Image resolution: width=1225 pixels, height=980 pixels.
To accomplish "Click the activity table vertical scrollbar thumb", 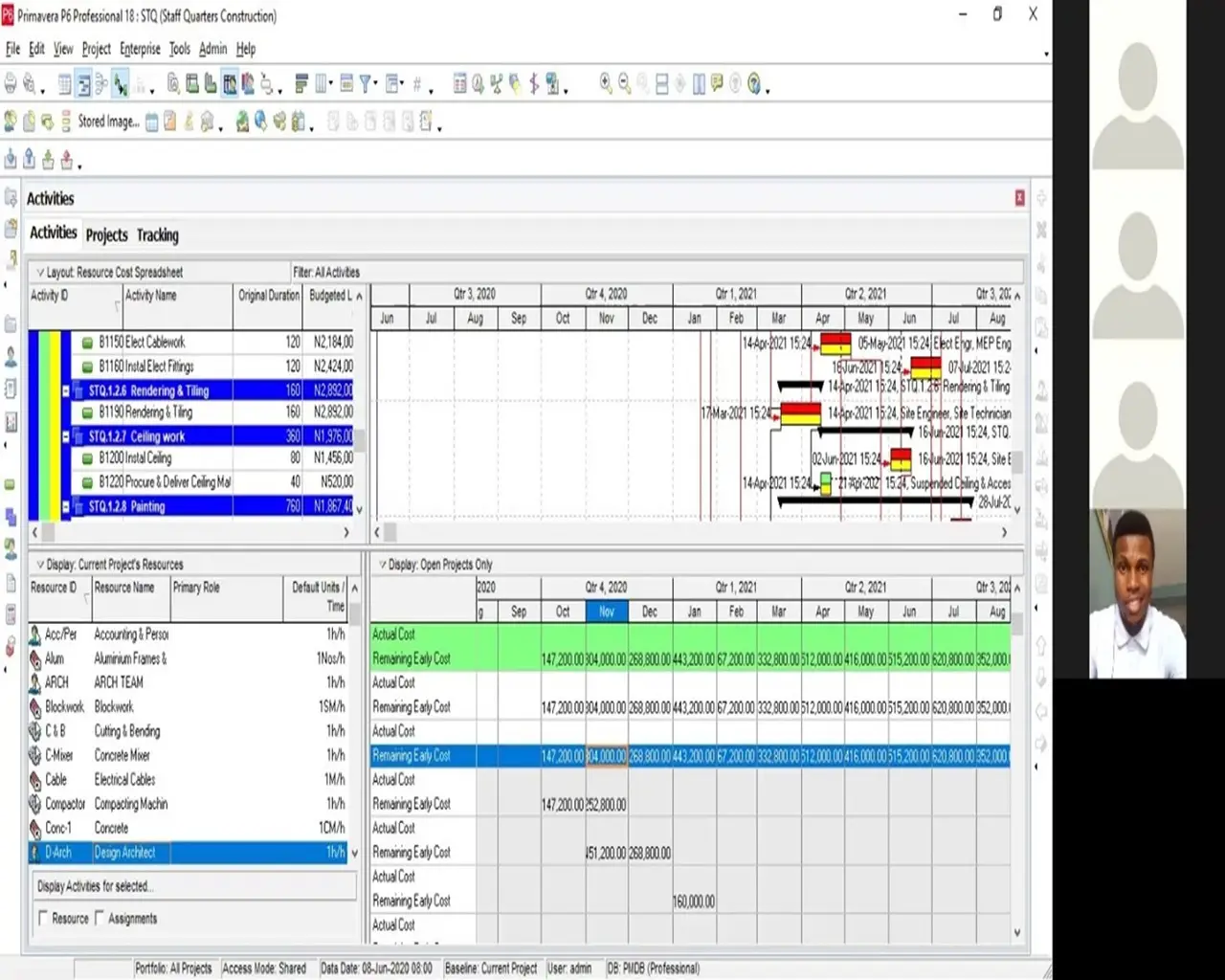I will point(360,440).
